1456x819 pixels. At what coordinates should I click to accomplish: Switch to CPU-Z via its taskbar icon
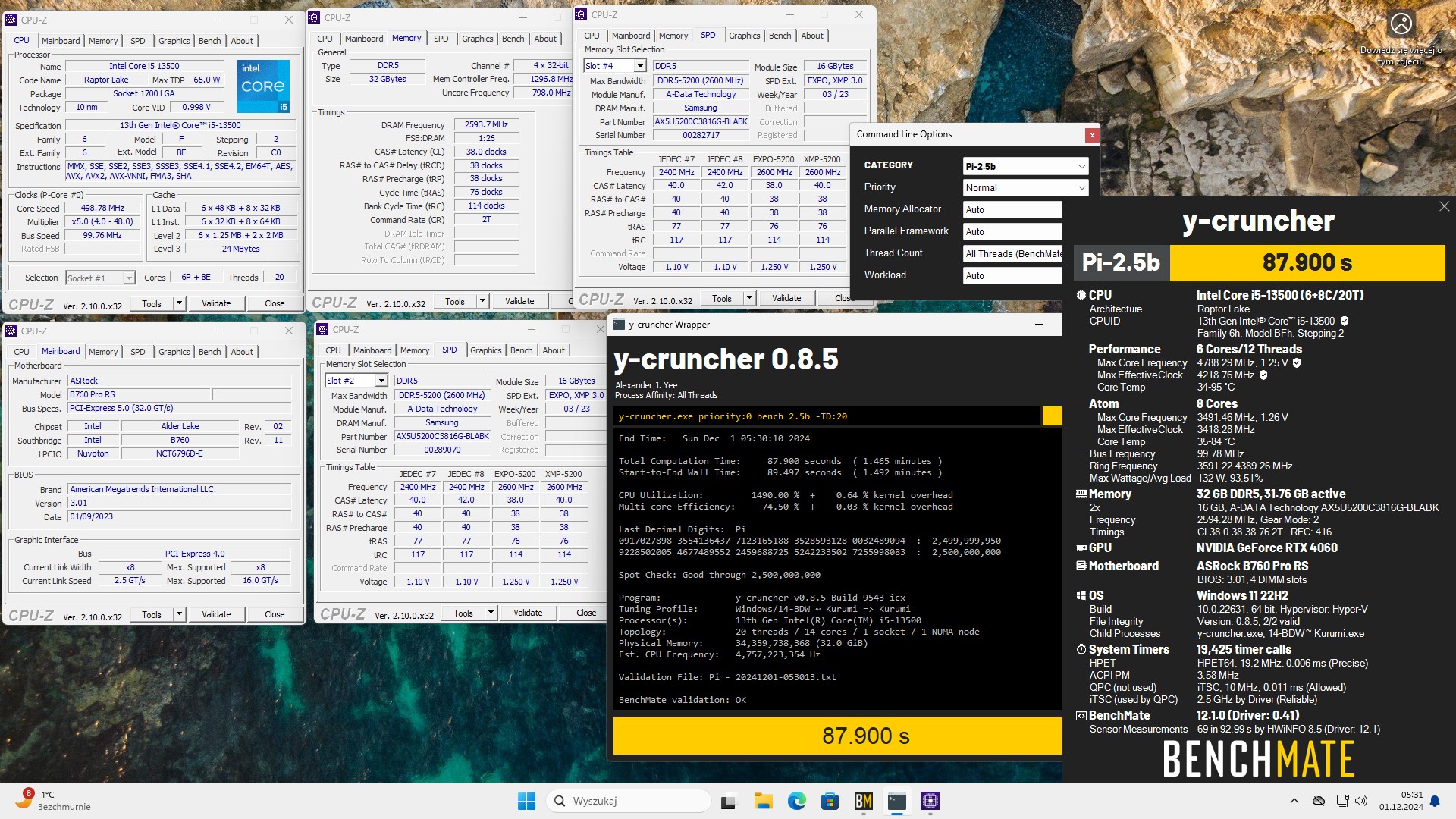[930, 801]
